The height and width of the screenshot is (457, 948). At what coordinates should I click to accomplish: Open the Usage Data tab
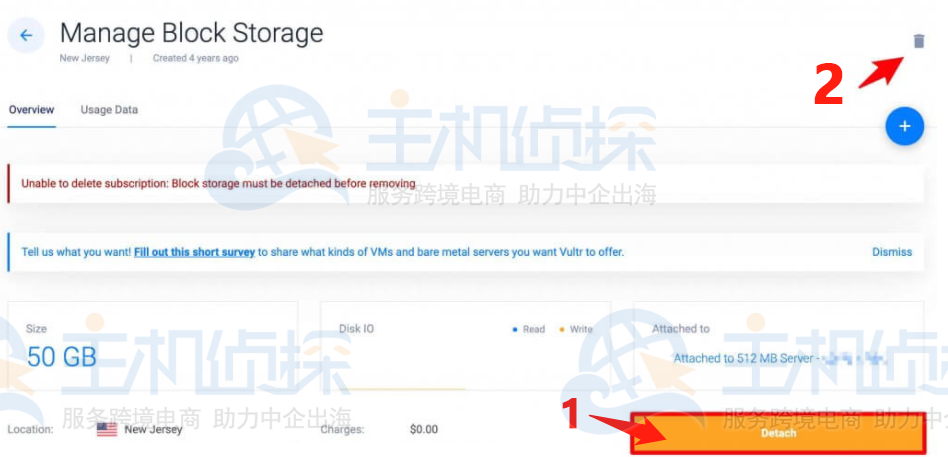tap(109, 110)
